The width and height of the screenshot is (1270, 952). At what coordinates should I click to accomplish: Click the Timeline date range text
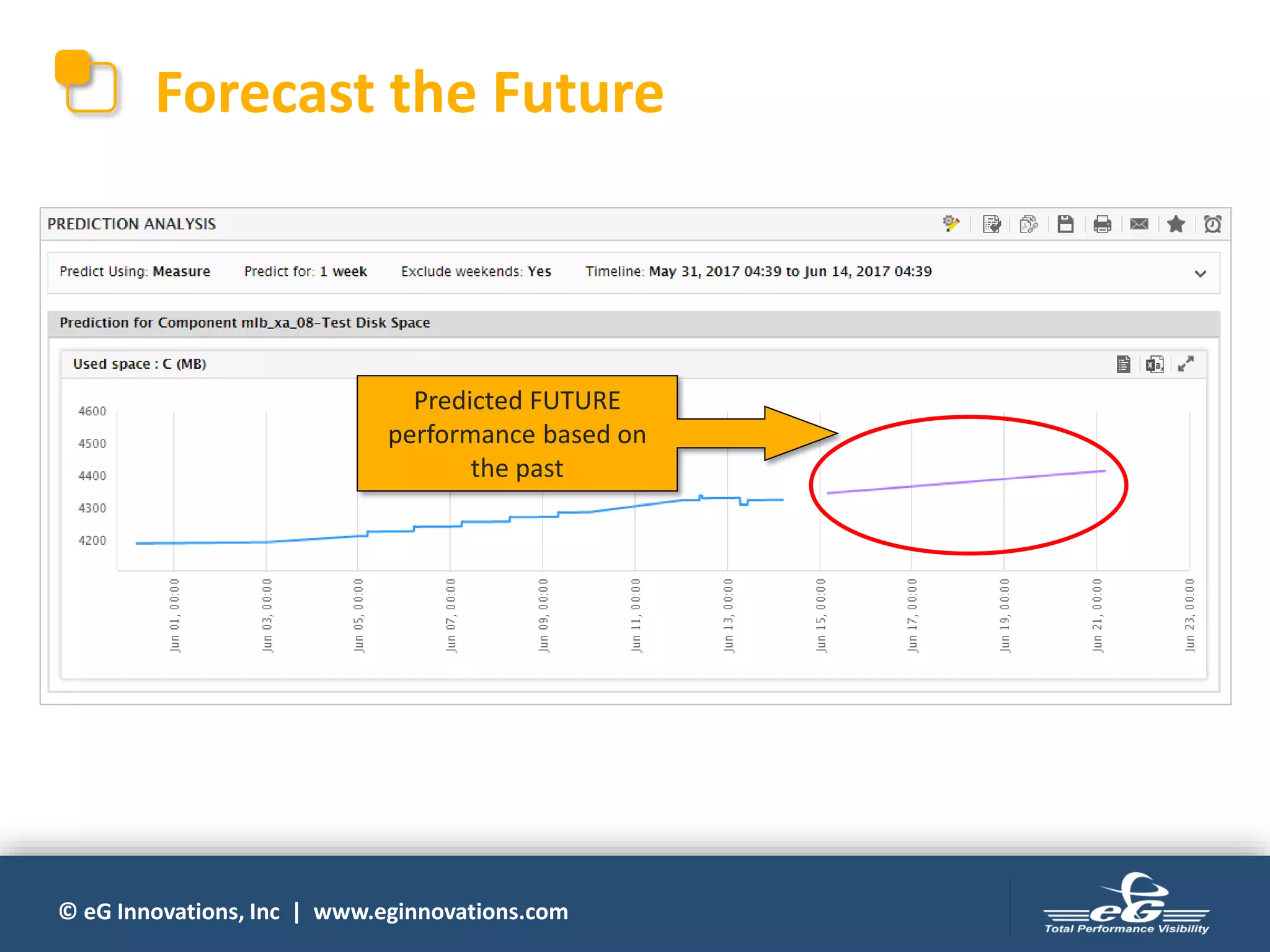758,271
